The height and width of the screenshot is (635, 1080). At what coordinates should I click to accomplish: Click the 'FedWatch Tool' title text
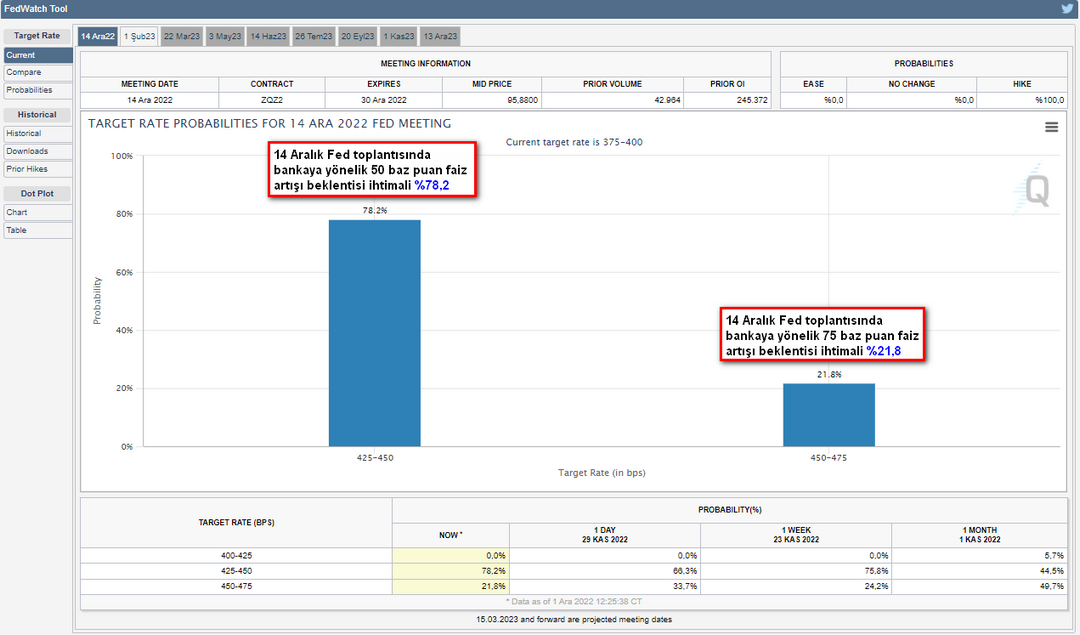pos(36,9)
